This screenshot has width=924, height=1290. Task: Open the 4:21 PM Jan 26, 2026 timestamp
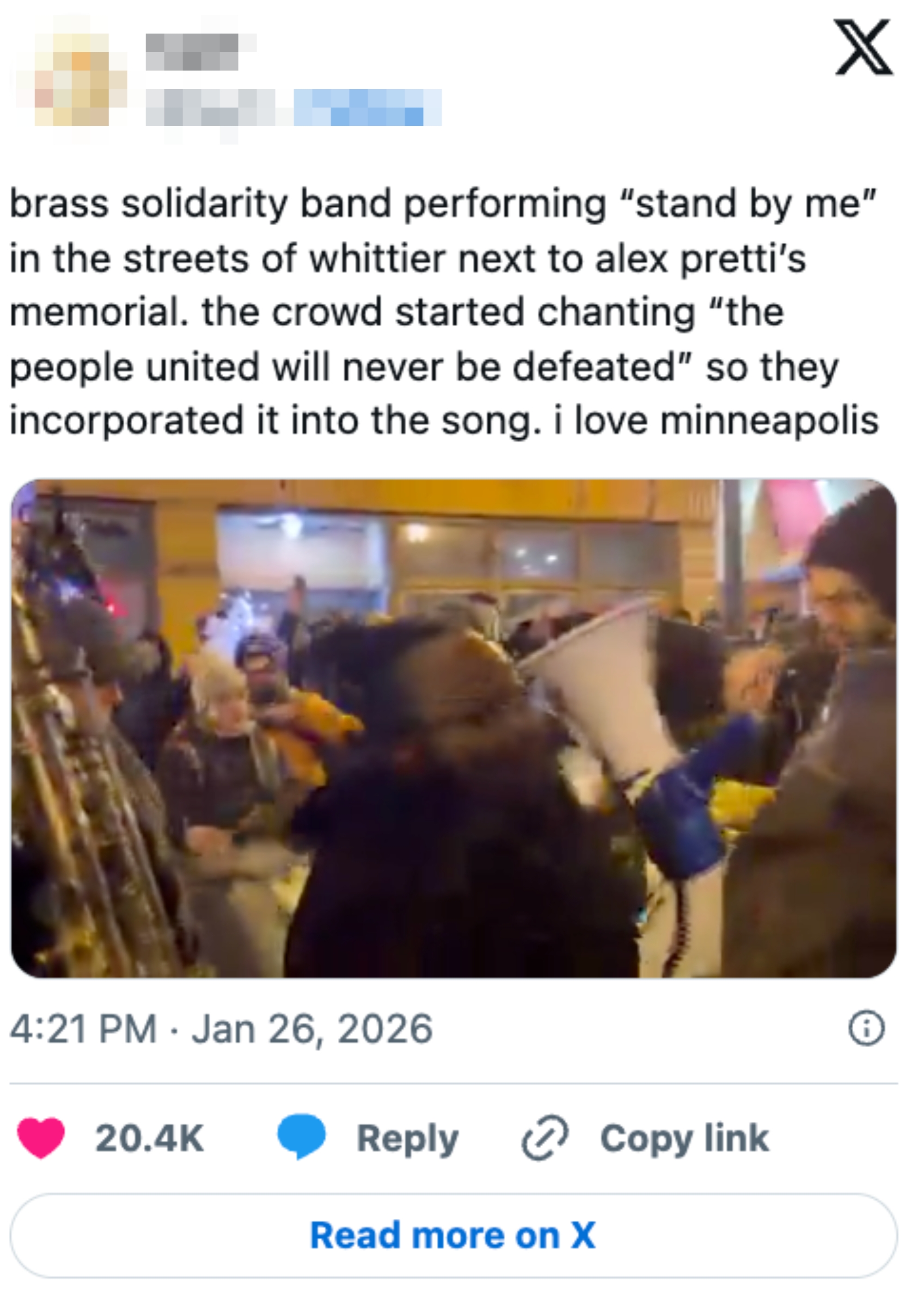(x=221, y=1029)
